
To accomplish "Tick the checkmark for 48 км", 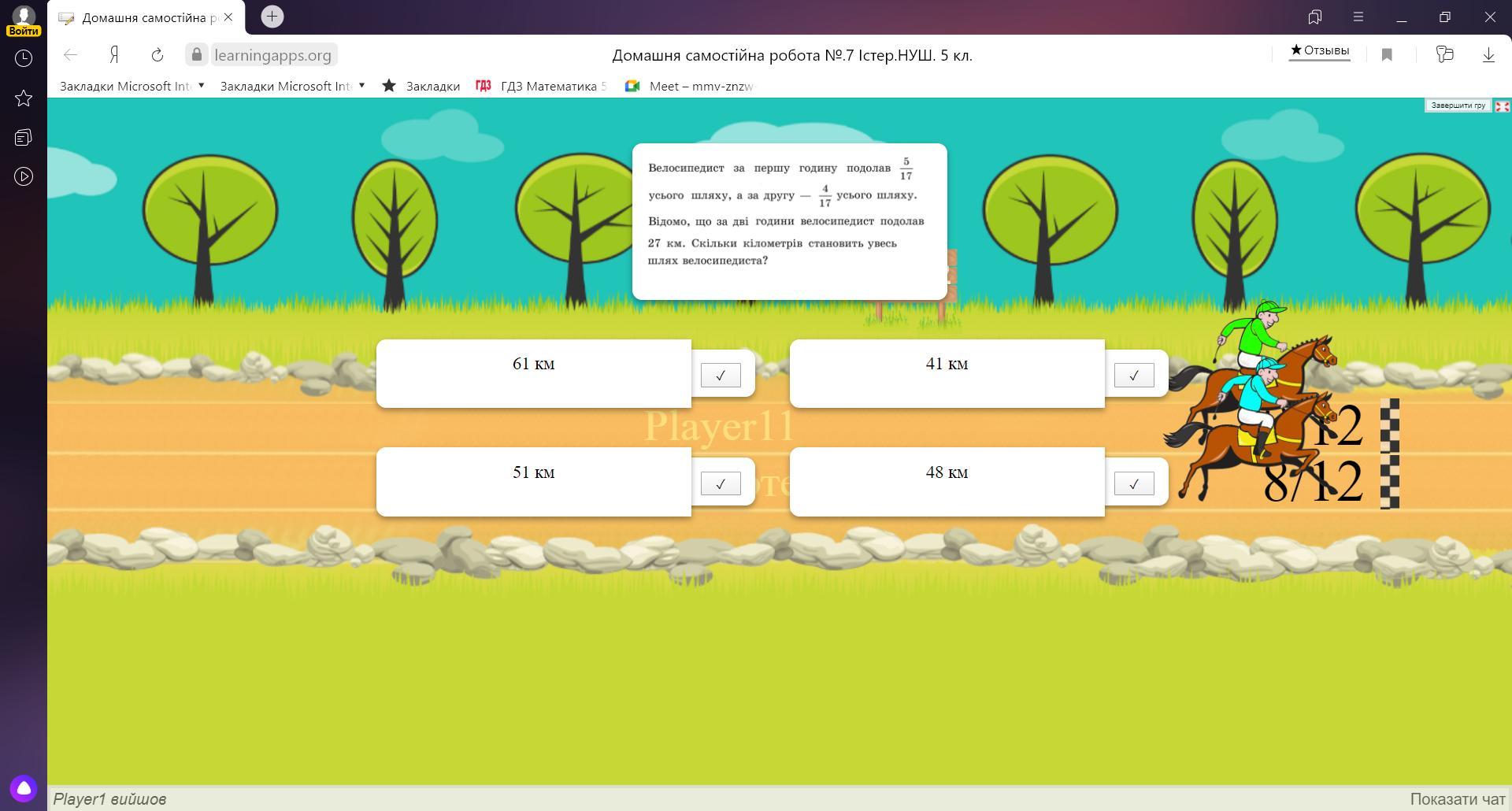I will tap(1133, 483).
